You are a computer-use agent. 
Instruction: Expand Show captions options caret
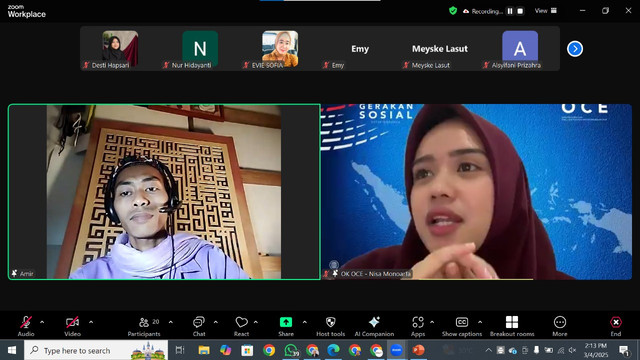[480, 322]
